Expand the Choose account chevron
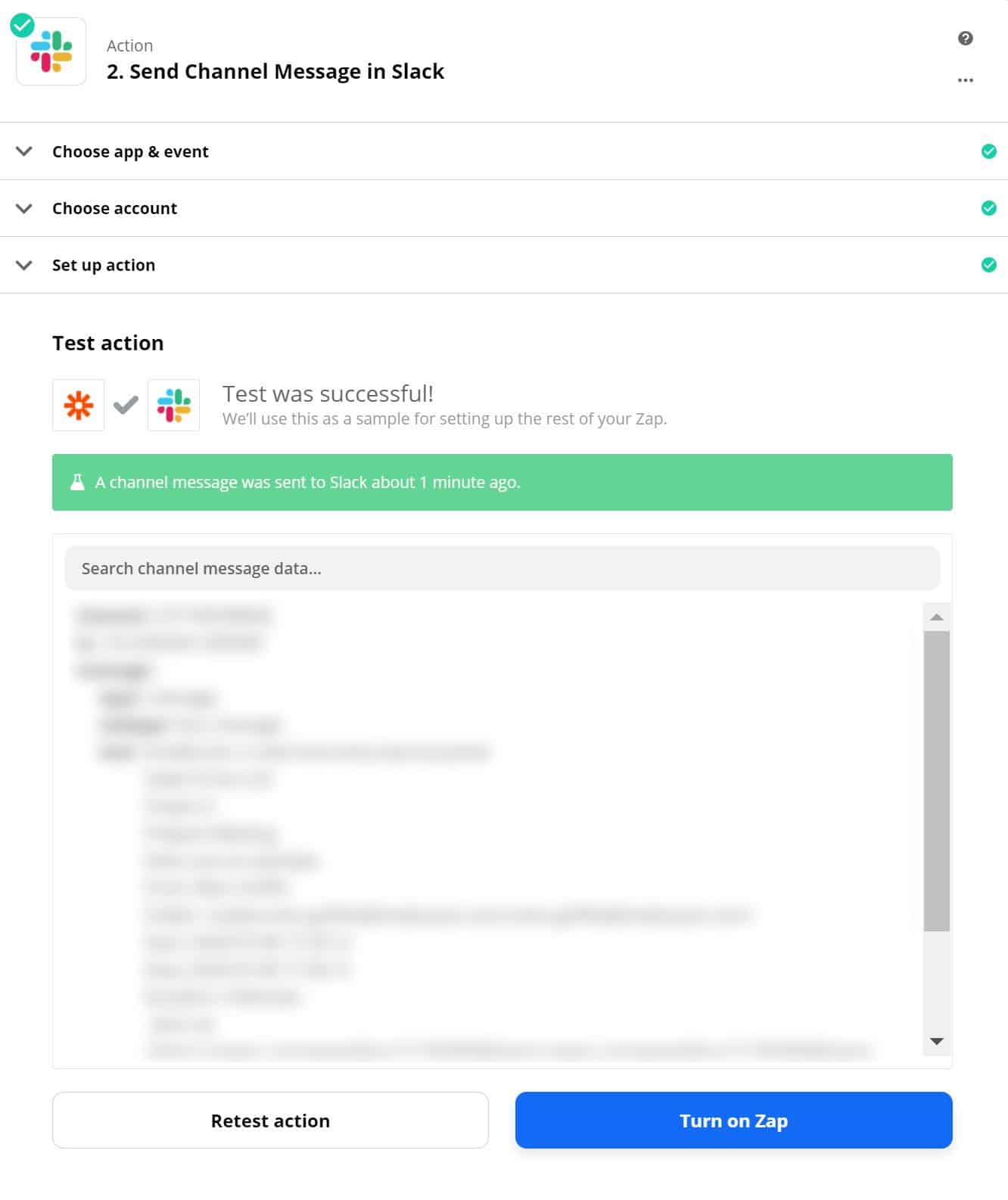Viewport: 1008px width, 1200px height. click(24, 208)
